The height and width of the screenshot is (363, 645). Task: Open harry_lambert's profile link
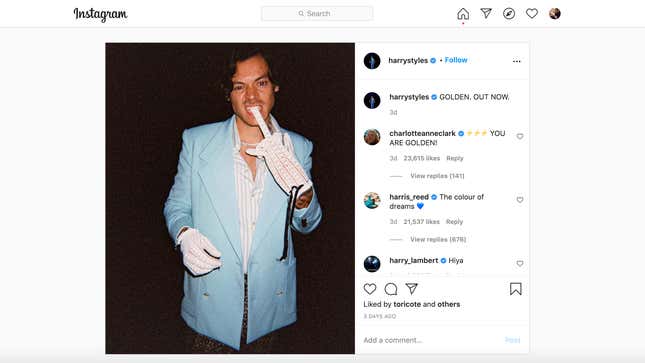pyautogui.click(x=413, y=261)
